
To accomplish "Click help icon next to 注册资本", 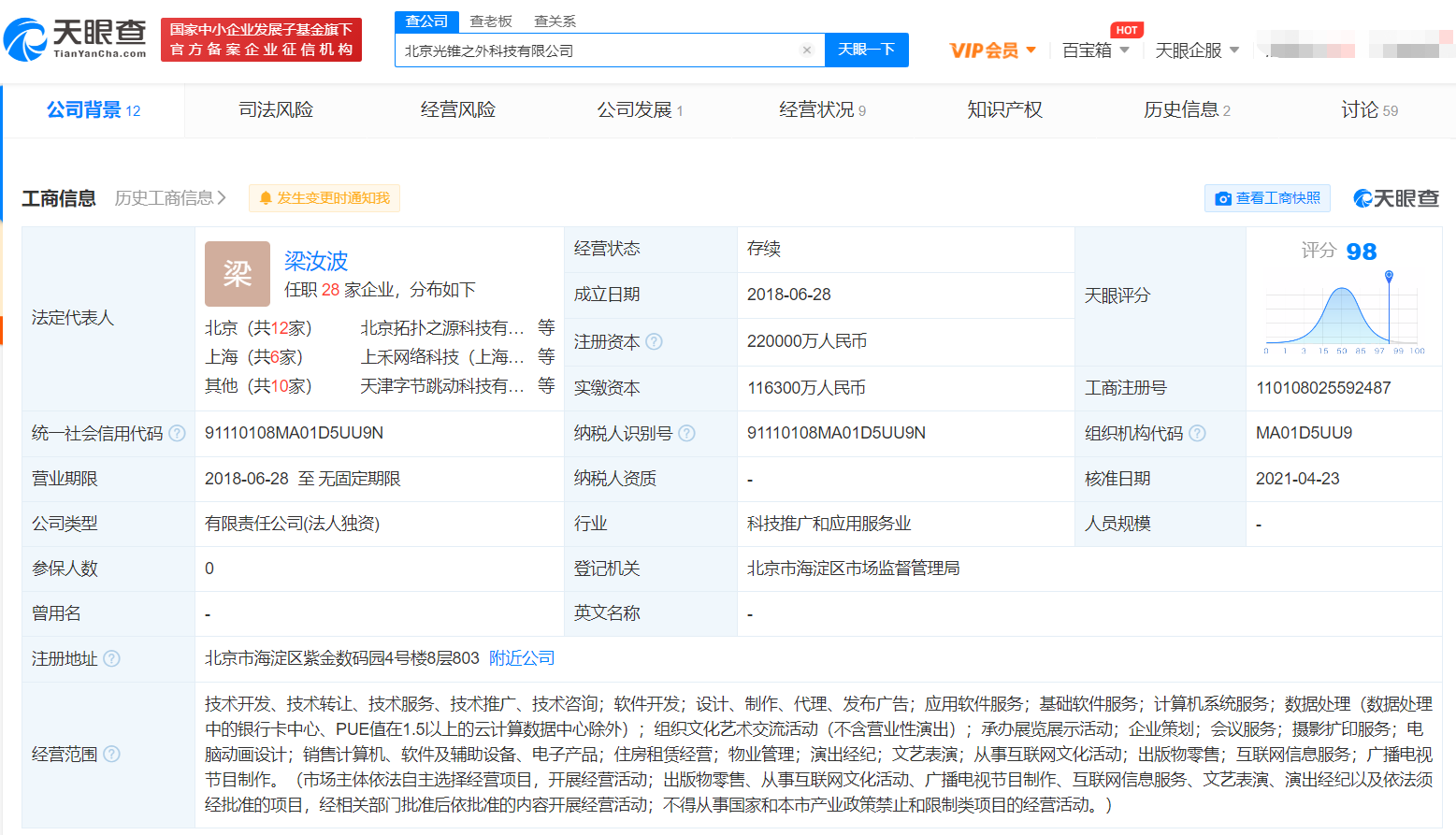I will [x=655, y=342].
